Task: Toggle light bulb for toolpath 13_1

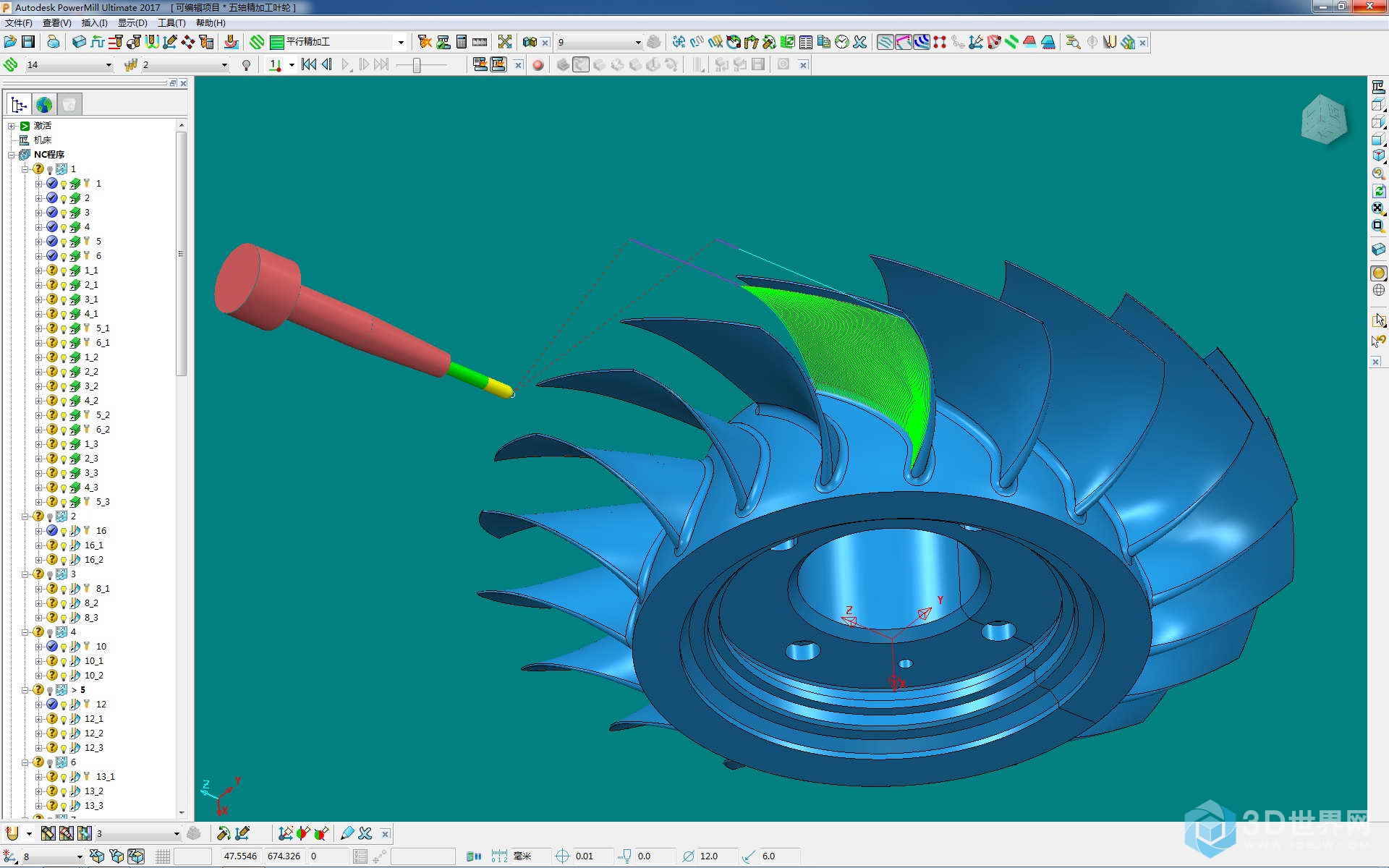Action: (x=64, y=777)
